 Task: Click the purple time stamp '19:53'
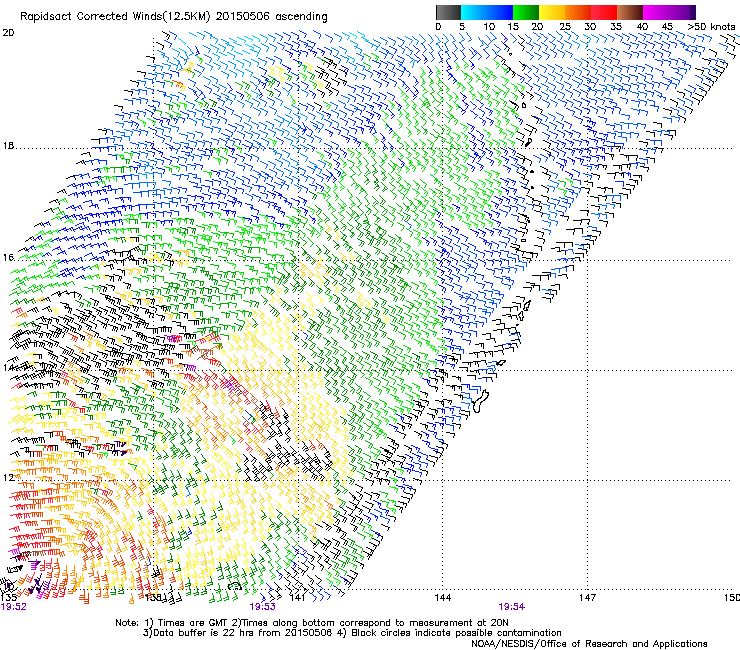point(262,607)
